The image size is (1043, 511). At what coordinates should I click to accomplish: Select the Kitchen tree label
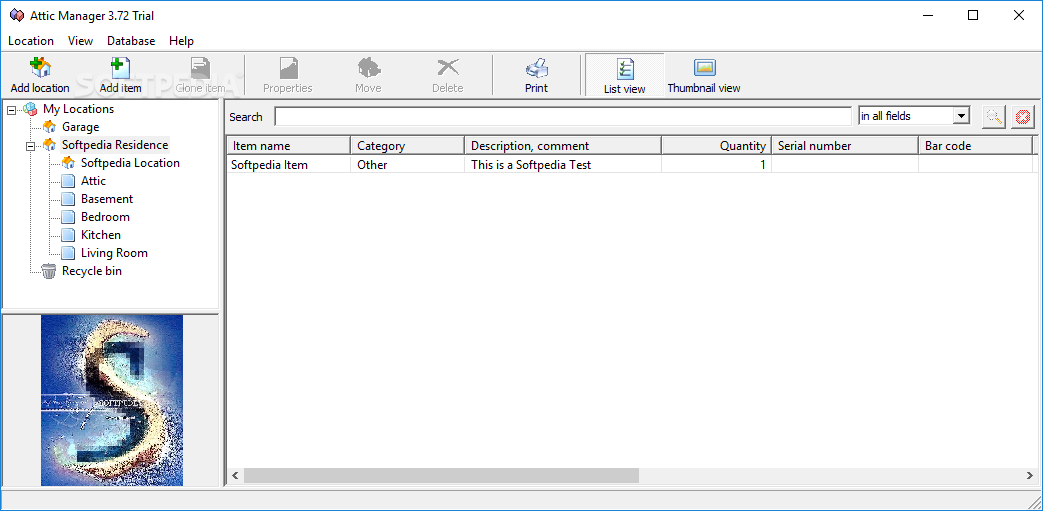101,235
